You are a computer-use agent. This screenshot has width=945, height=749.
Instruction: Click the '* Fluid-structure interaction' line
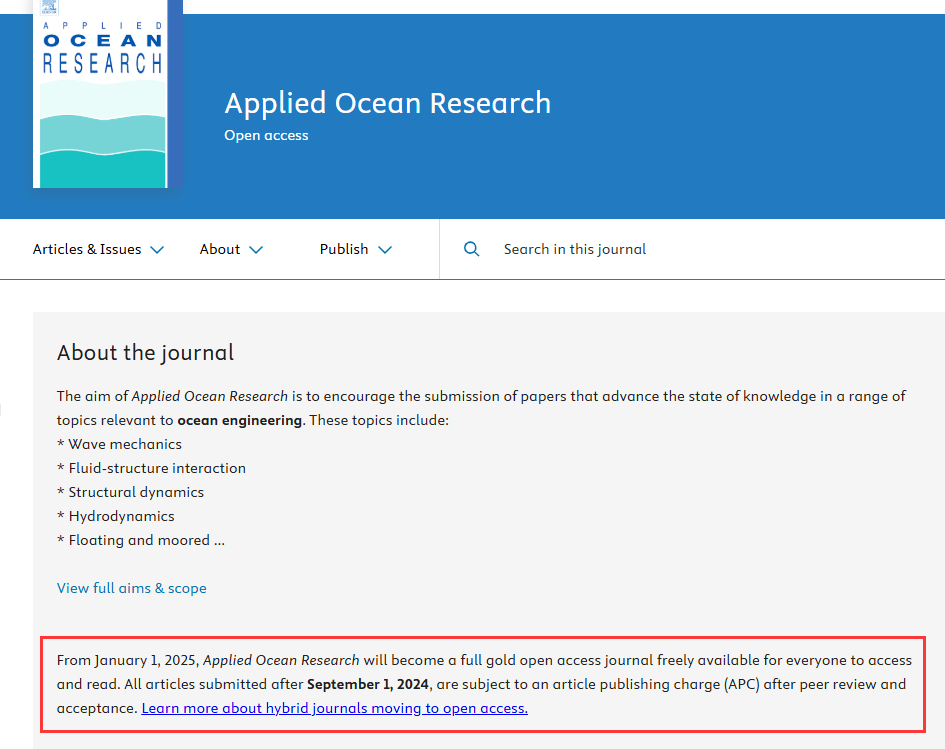[x=151, y=468]
